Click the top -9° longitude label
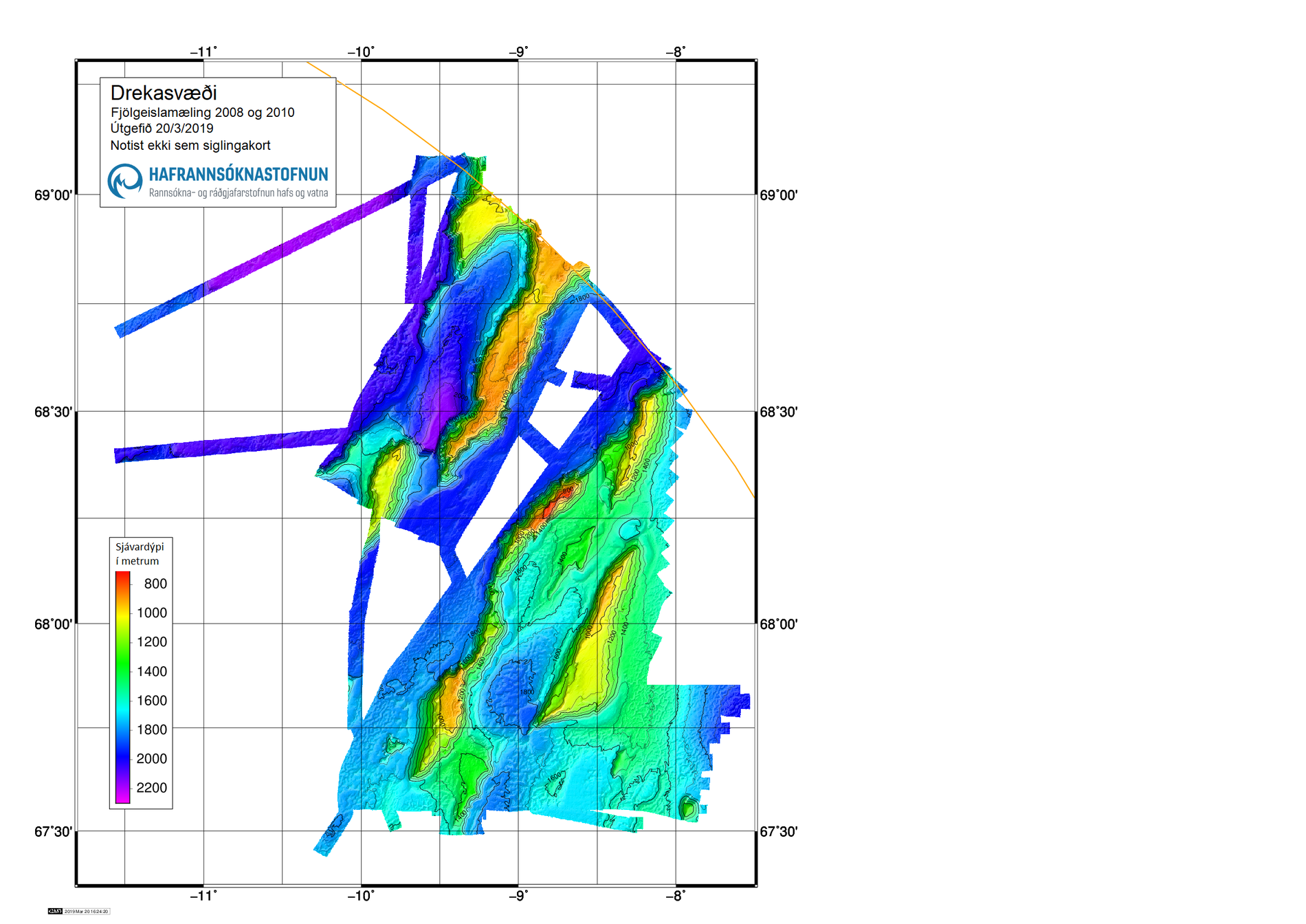Viewport: 1306px width, 924px height. click(518, 52)
